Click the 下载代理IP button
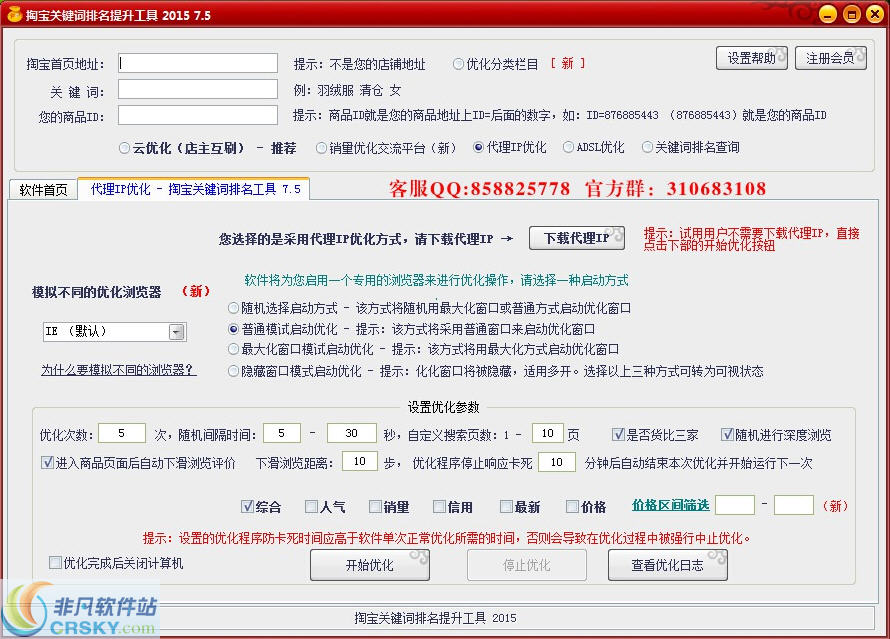Viewport: 890px width, 639px height. [577, 238]
